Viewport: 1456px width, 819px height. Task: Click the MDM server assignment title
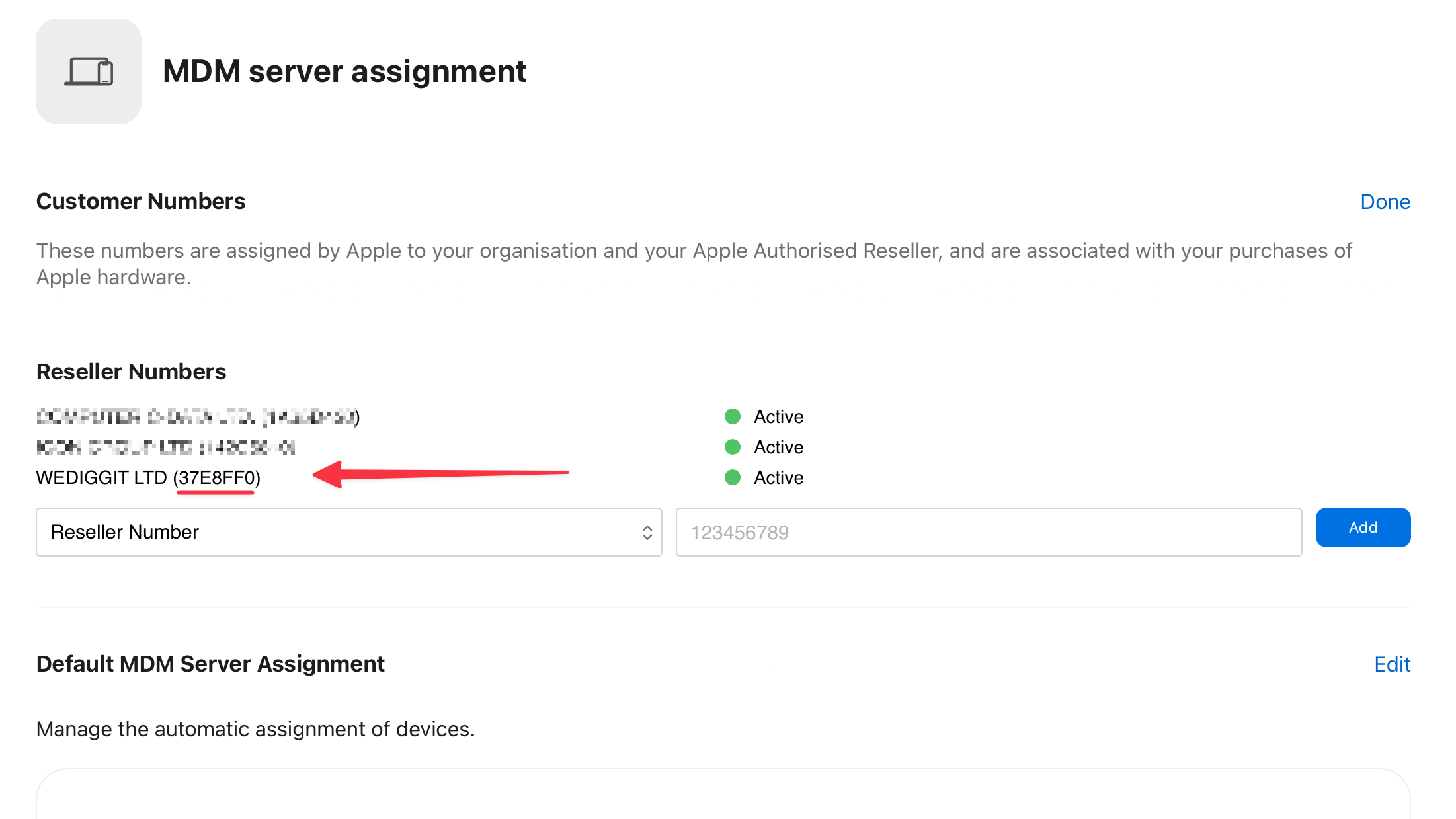tap(344, 71)
